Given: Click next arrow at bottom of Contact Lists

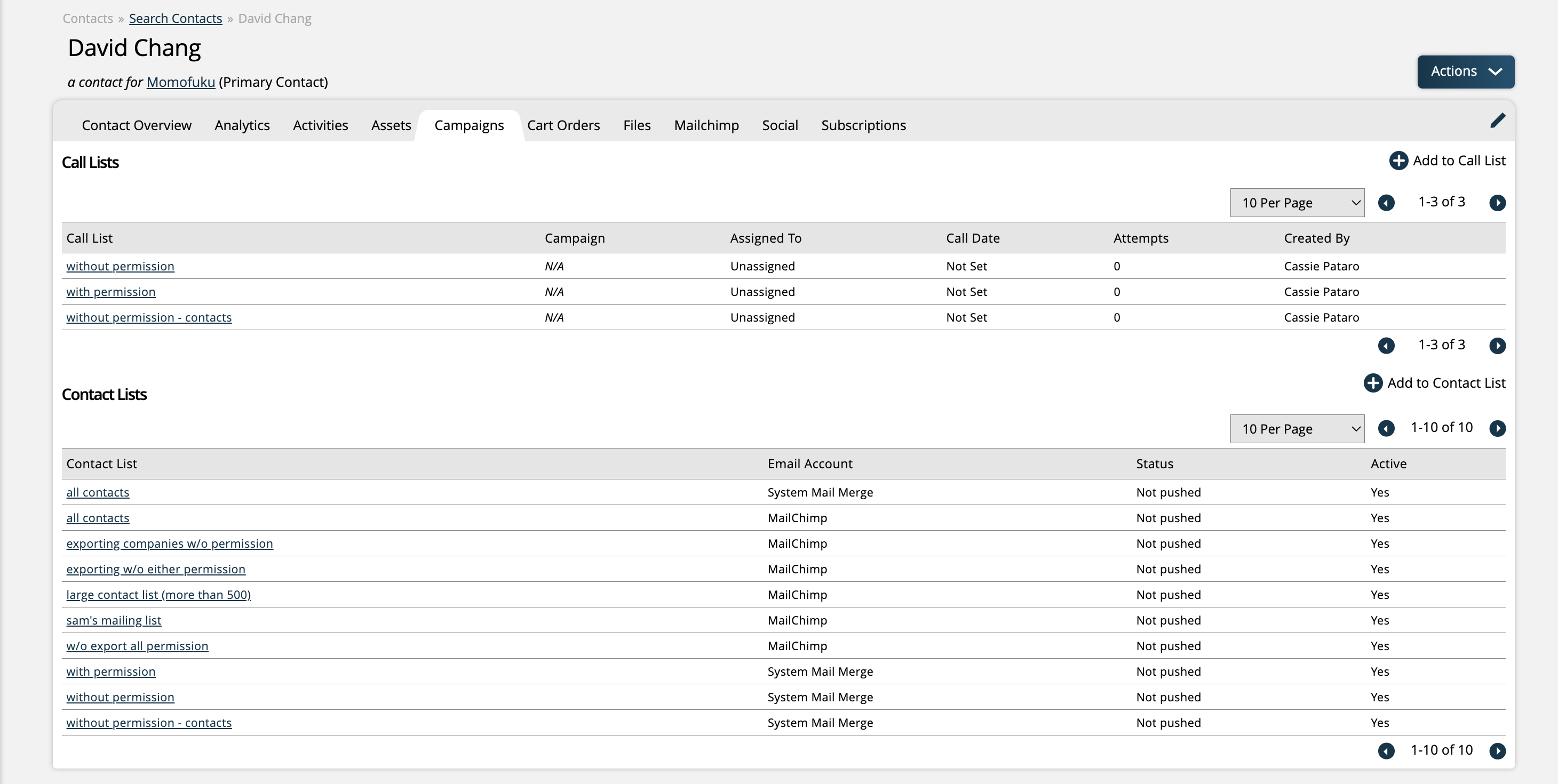Looking at the screenshot, I should pyautogui.click(x=1497, y=751).
